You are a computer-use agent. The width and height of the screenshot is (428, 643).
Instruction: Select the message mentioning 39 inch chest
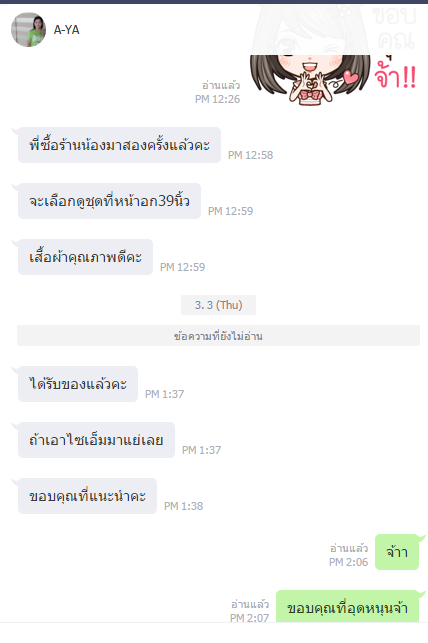click(x=109, y=201)
